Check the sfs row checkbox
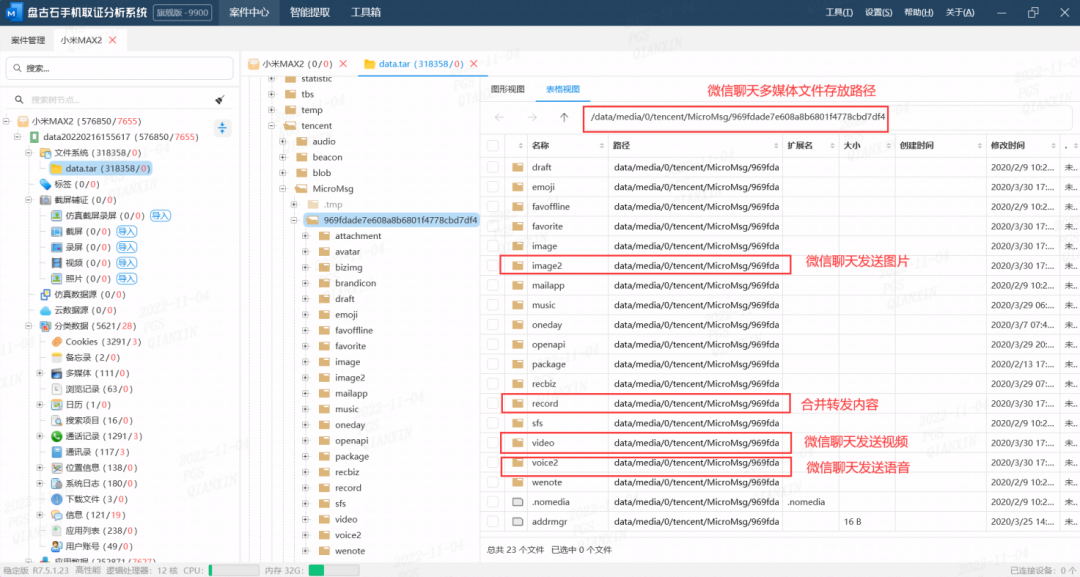 pyautogui.click(x=492, y=423)
